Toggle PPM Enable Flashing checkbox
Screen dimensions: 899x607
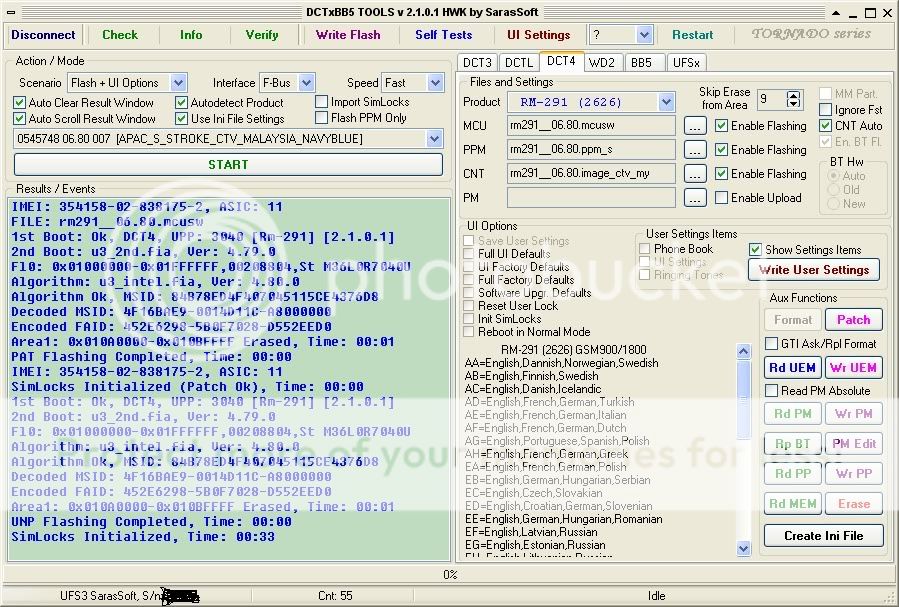pos(722,150)
